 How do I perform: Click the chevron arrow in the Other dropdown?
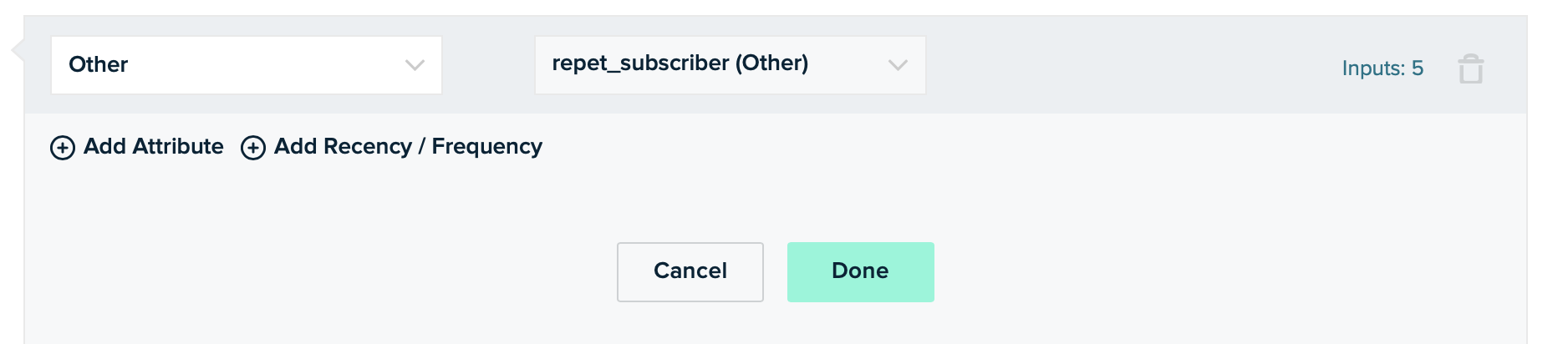(x=415, y=65)
